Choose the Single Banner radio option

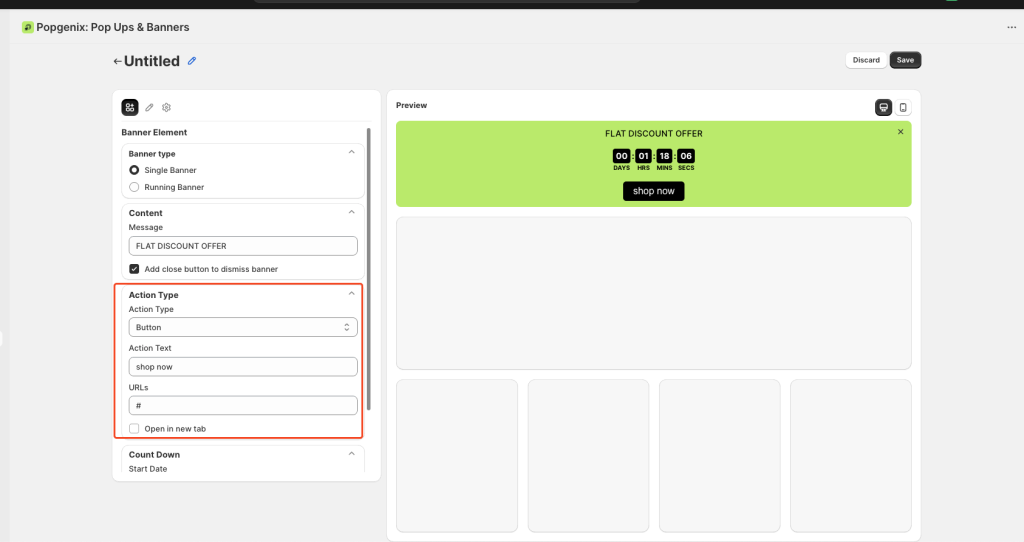pos(134,170)
